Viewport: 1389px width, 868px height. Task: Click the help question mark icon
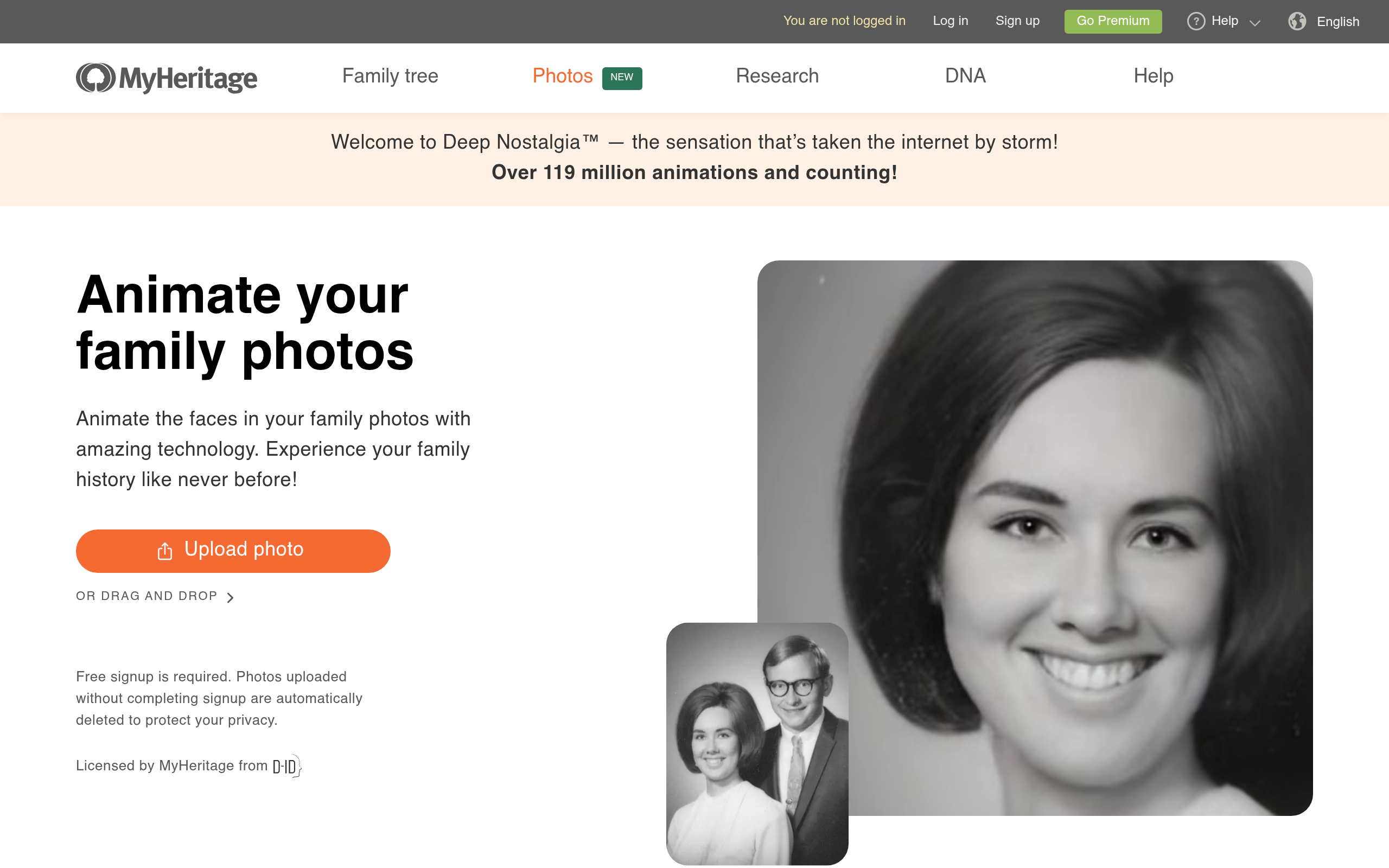[x=1196, y=21]
